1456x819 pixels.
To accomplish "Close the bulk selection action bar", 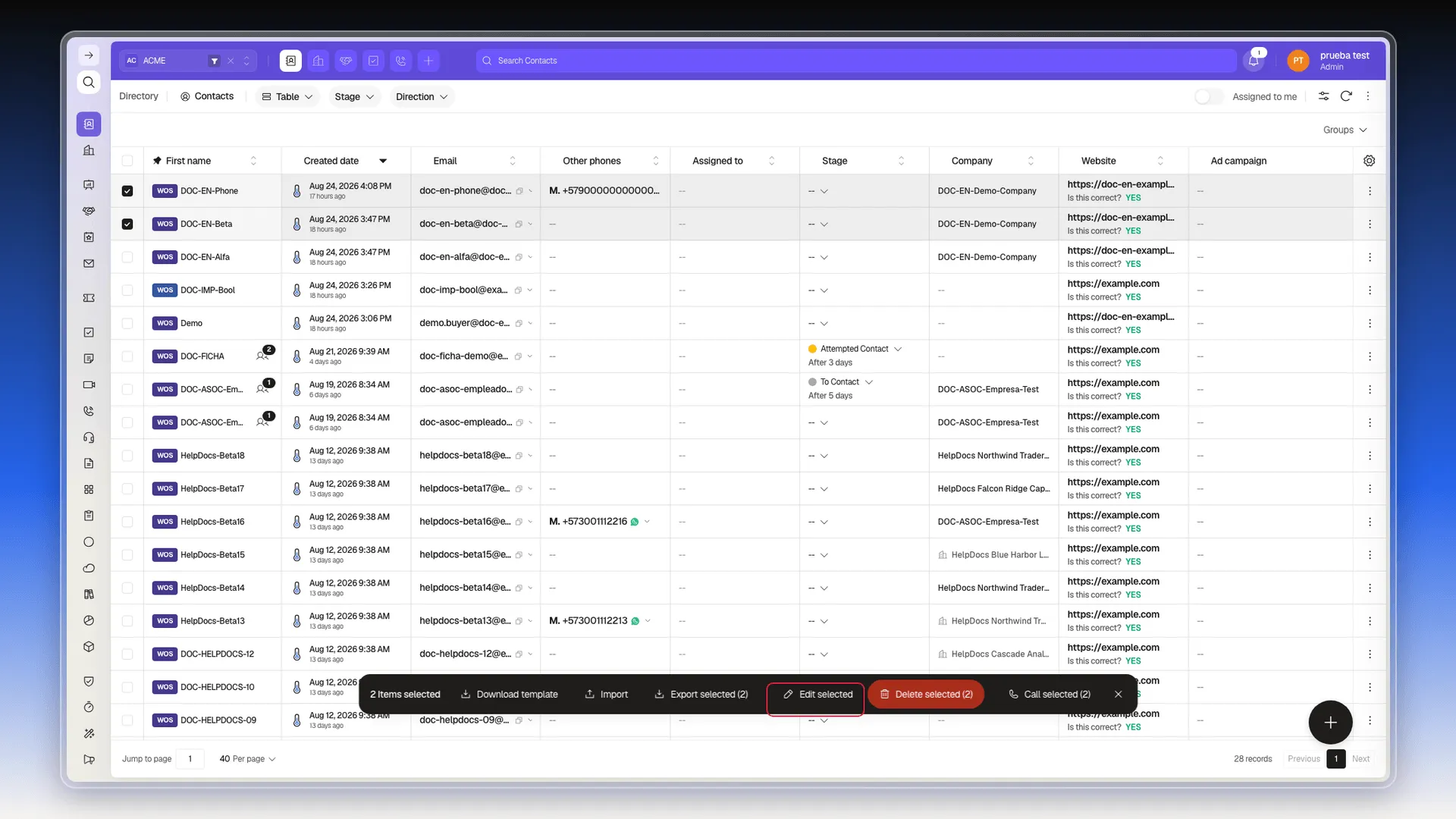I will [1118, 694].
